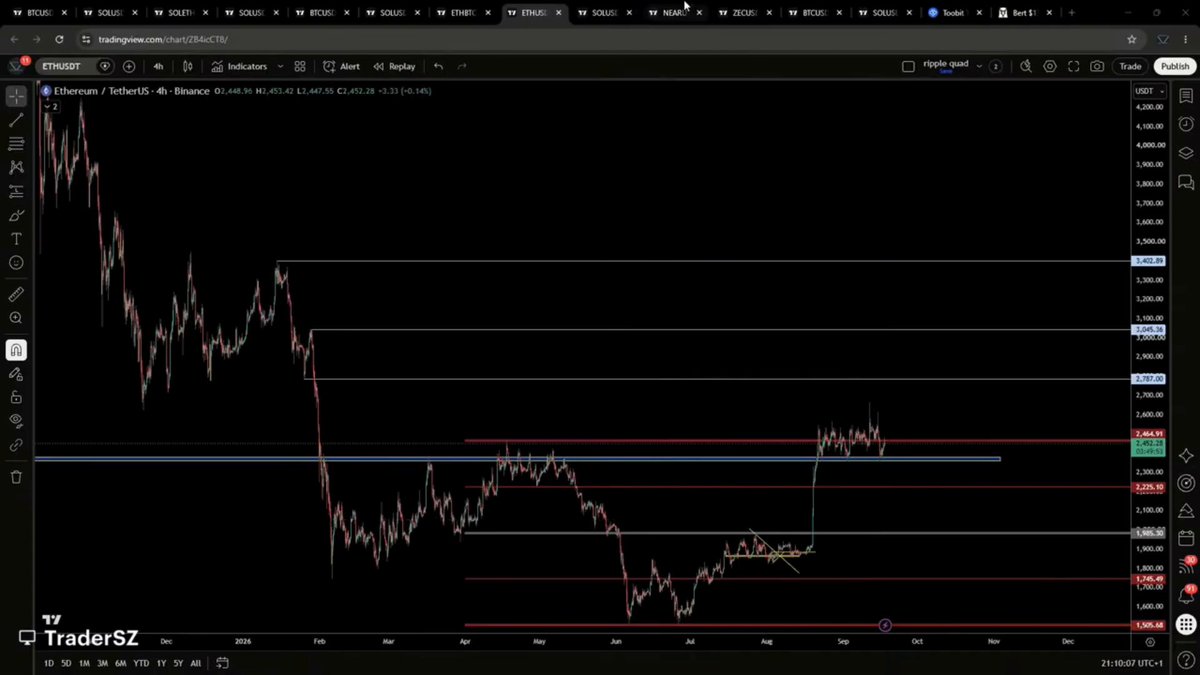Open the Fibonacci retracement tools
The width and height of the screenshot is (1200, 675).
coord(16,144)
